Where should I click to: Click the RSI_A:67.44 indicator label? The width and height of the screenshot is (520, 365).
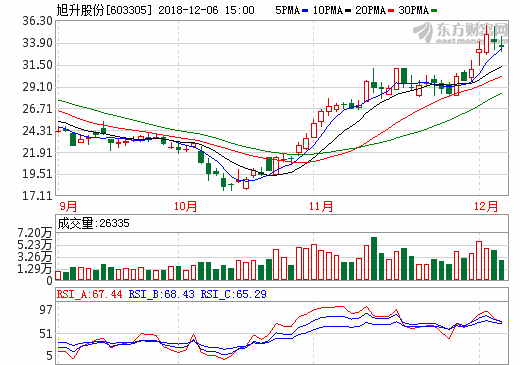(89, 294)
